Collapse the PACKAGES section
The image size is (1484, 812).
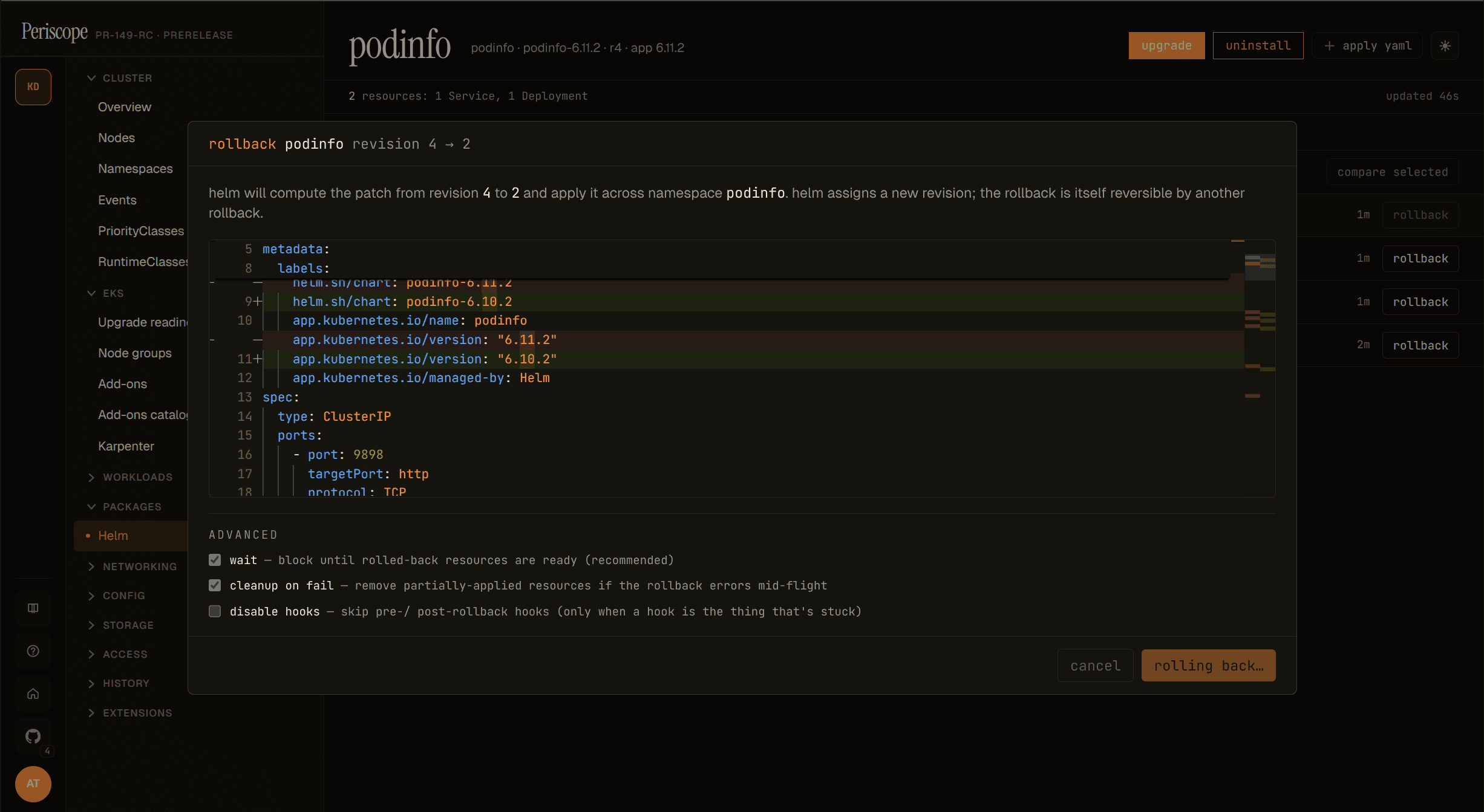125,507
